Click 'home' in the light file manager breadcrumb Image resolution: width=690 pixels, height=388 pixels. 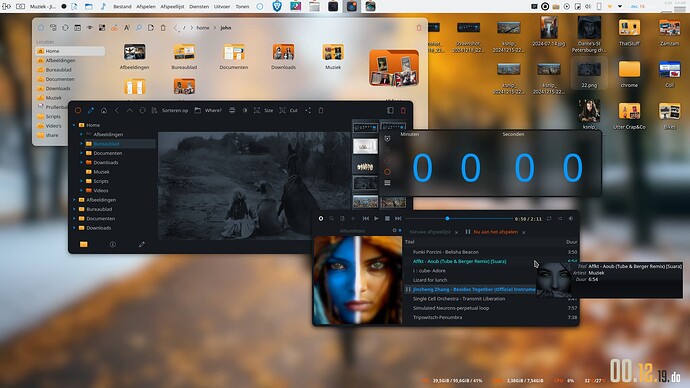(x=203, y=28)
